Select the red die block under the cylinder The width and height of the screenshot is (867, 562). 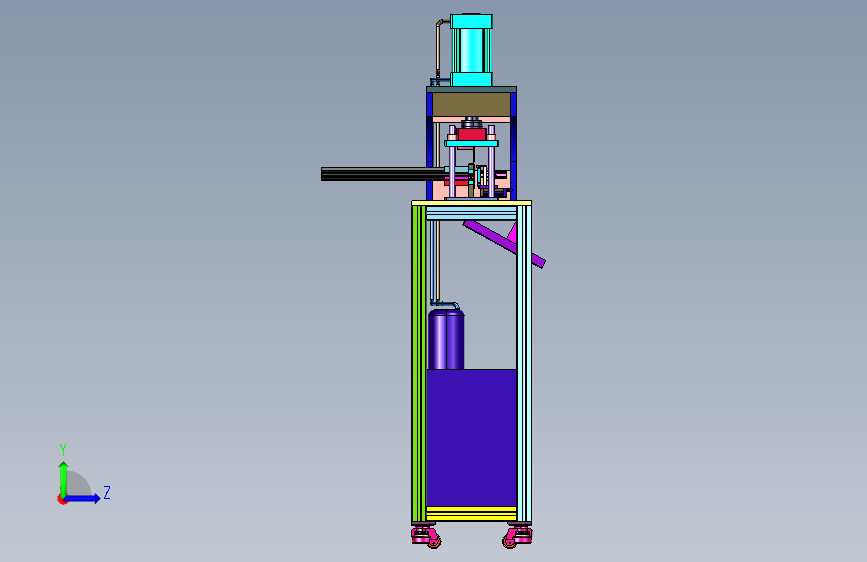tap(471, 134)
